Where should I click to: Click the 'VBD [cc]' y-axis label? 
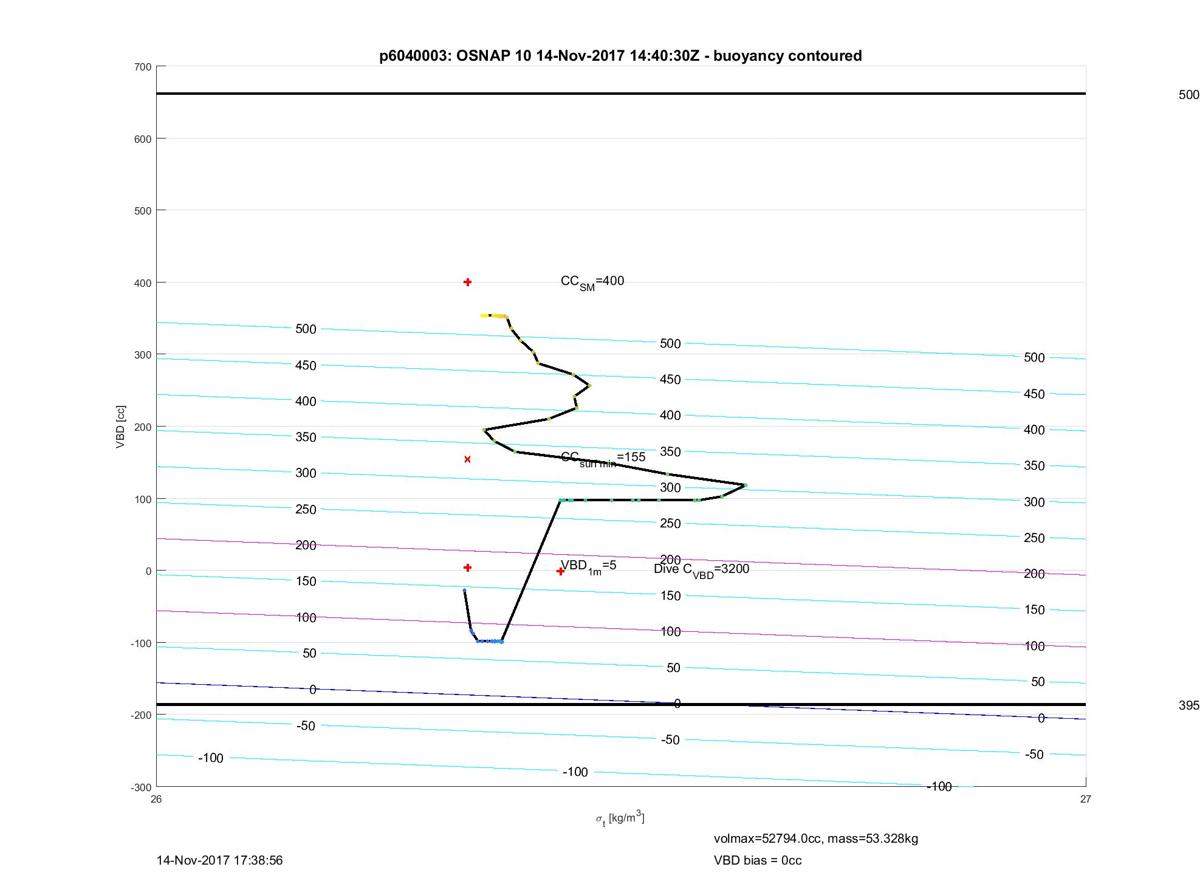121,426
